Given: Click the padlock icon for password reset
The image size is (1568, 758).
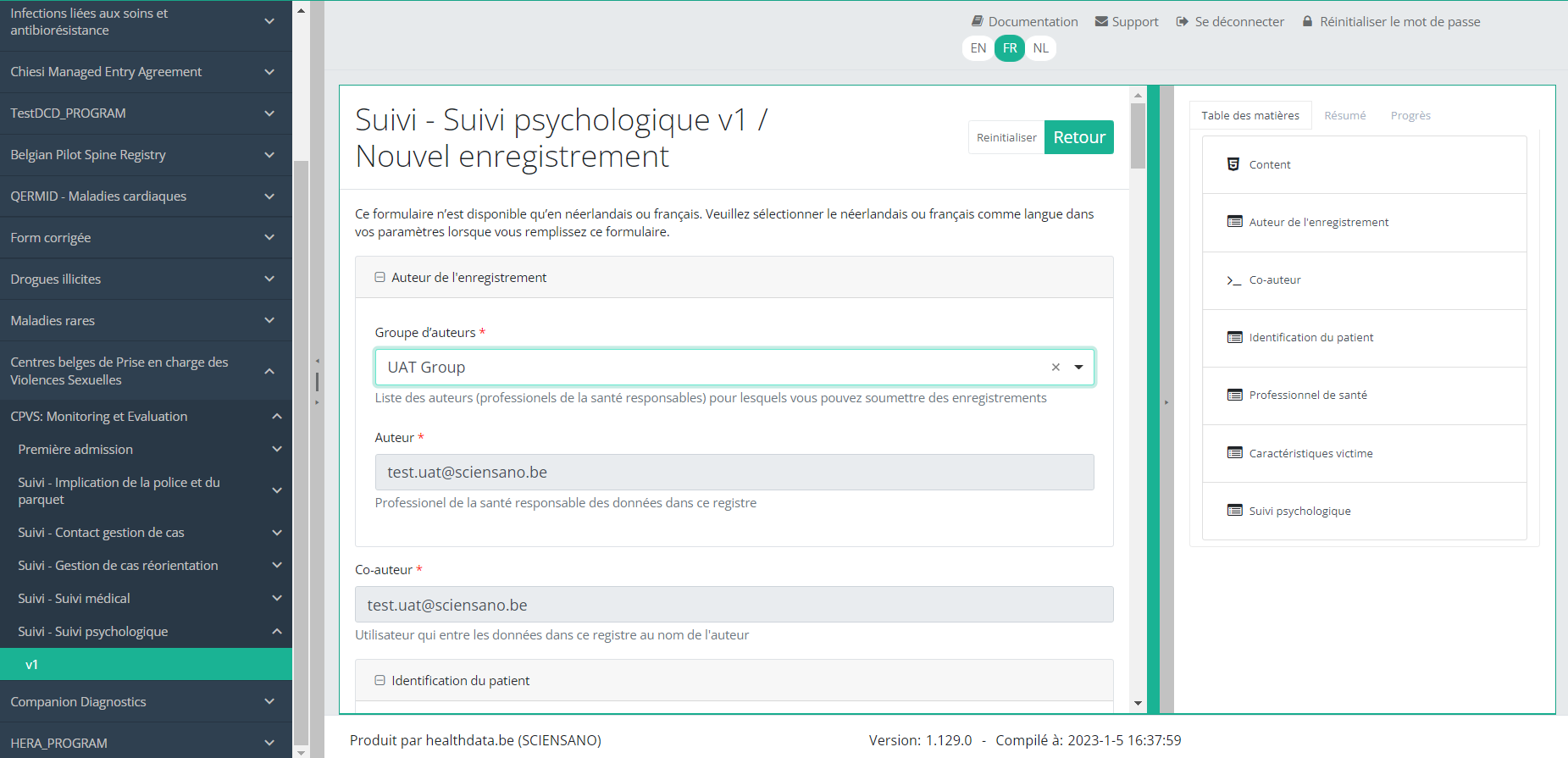Looking at the screenshot, I should point(1307,21).
